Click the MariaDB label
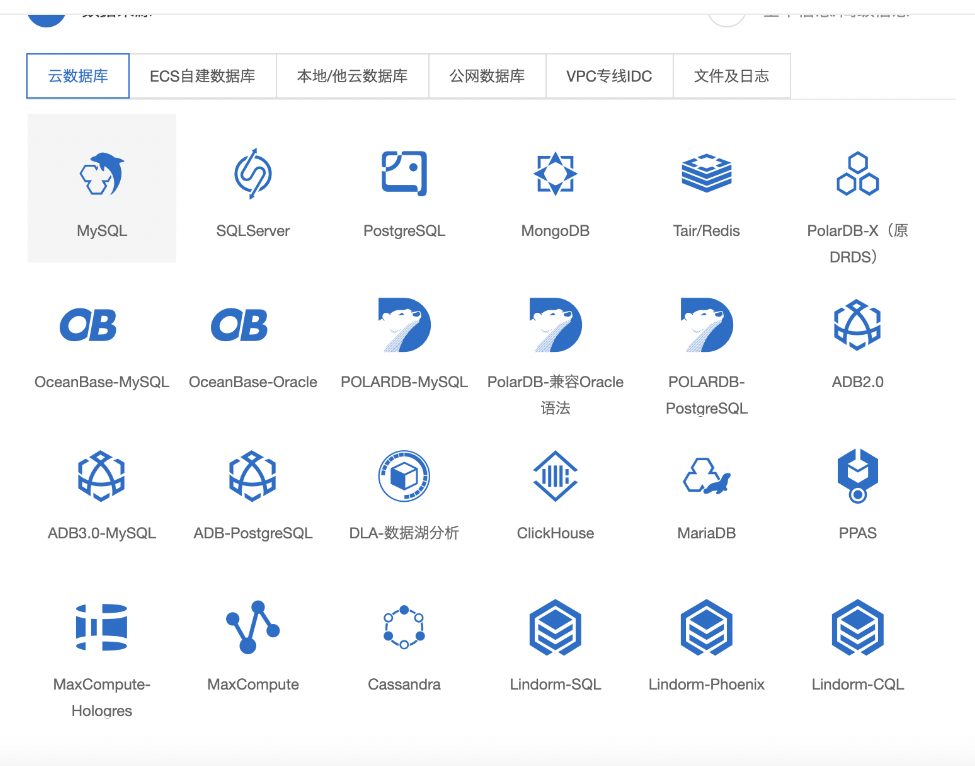Screen dimensions: 975x766 706,533
